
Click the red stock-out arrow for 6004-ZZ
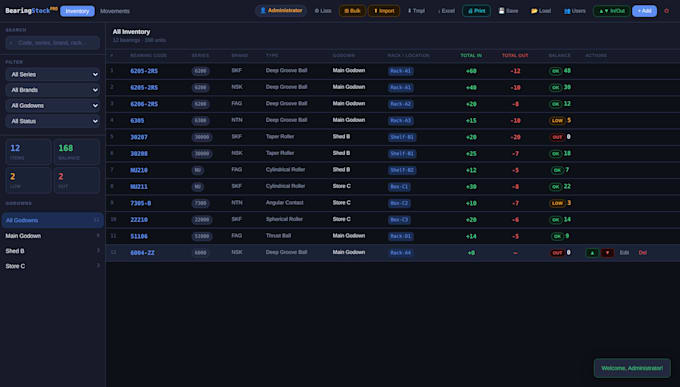click(607, 253)
